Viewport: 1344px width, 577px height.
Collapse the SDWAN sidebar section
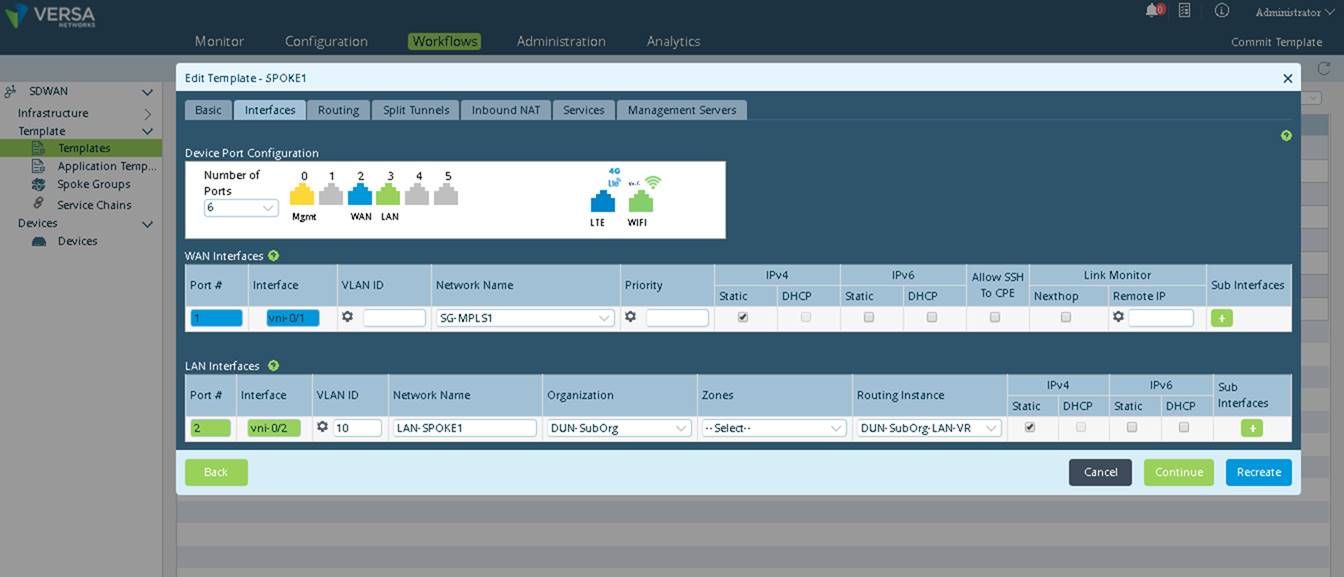pos(147,92)
